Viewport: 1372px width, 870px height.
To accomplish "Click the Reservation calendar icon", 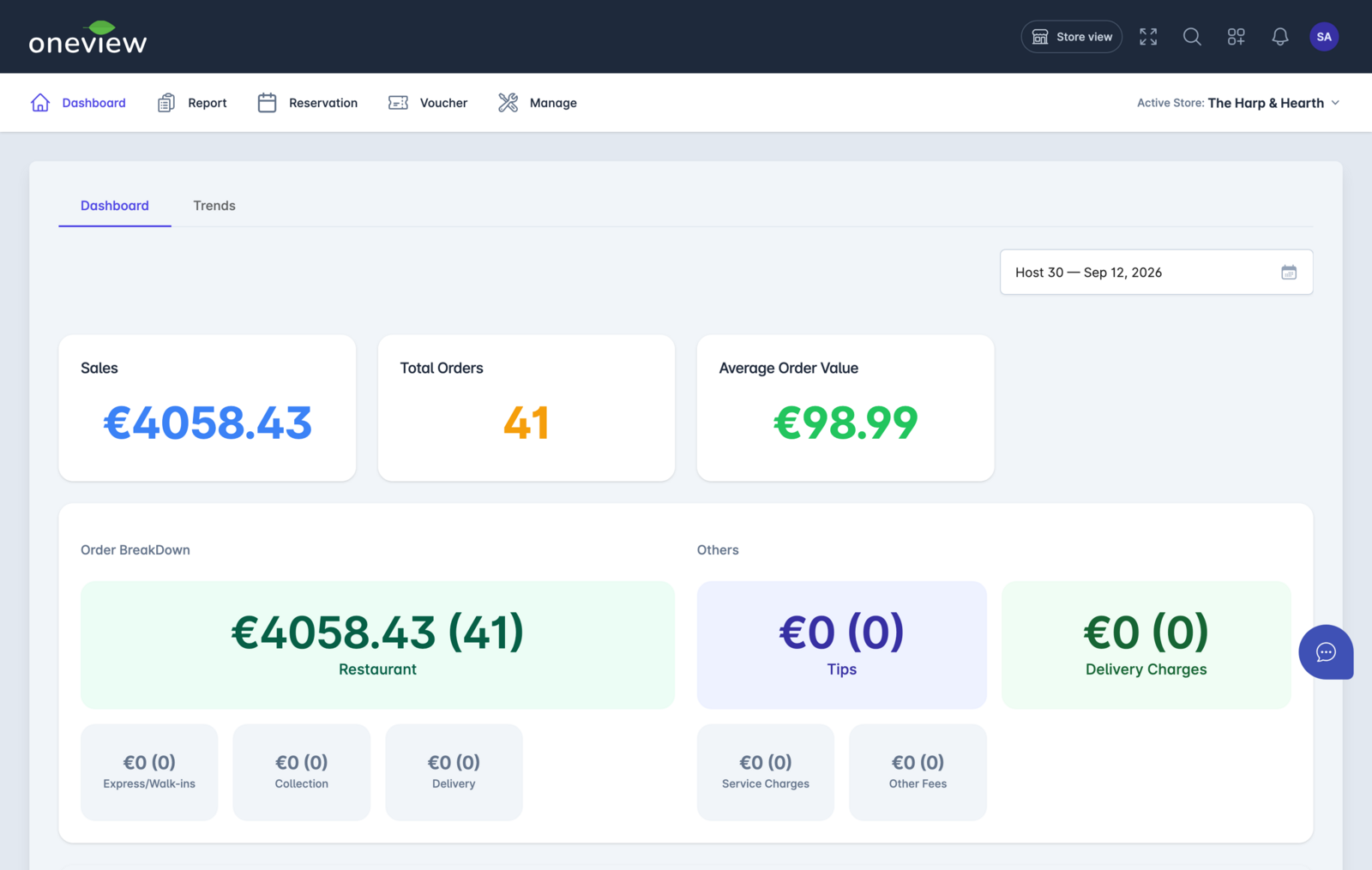I will pos(267,103).
